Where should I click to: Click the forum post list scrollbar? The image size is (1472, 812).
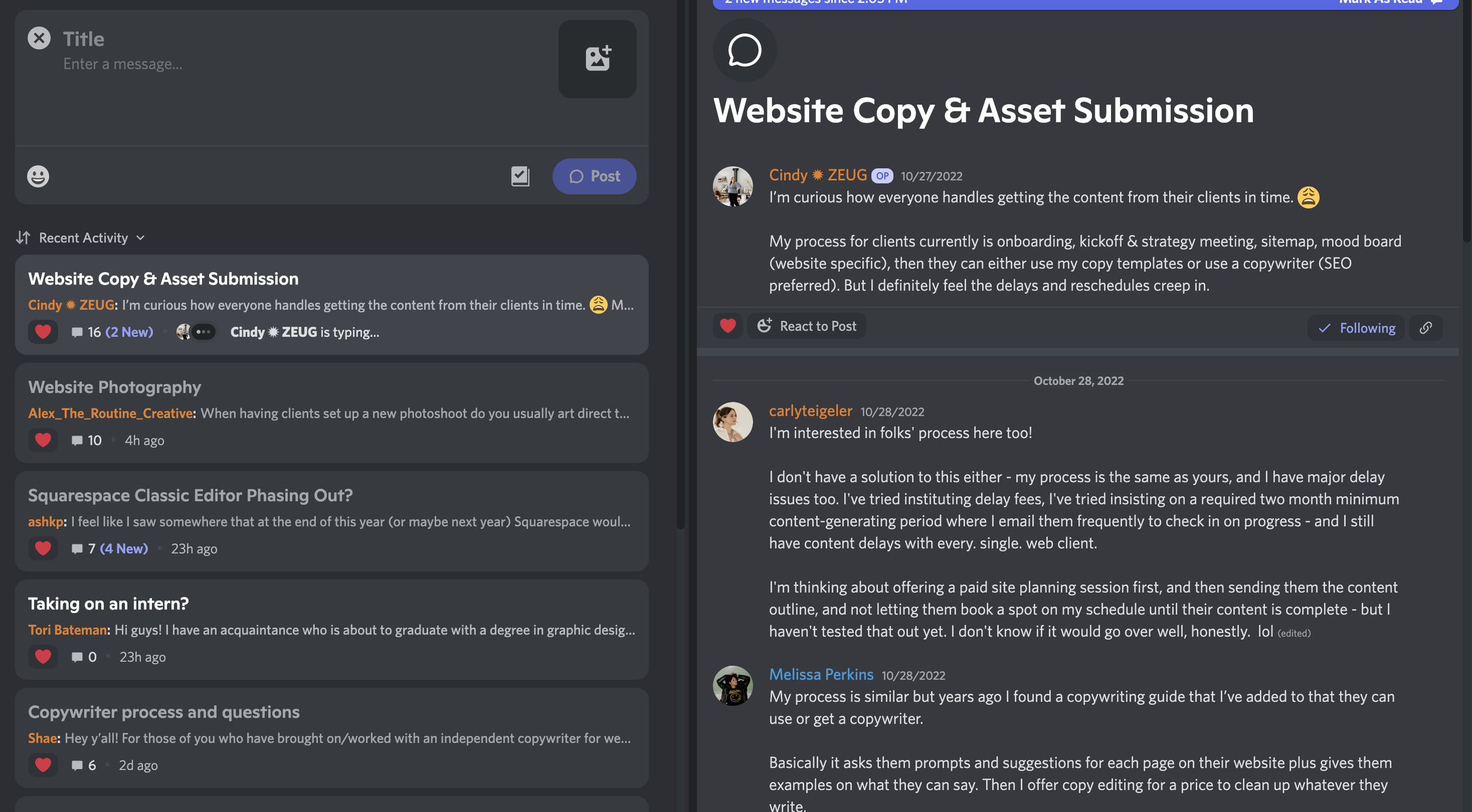point(681,265)
